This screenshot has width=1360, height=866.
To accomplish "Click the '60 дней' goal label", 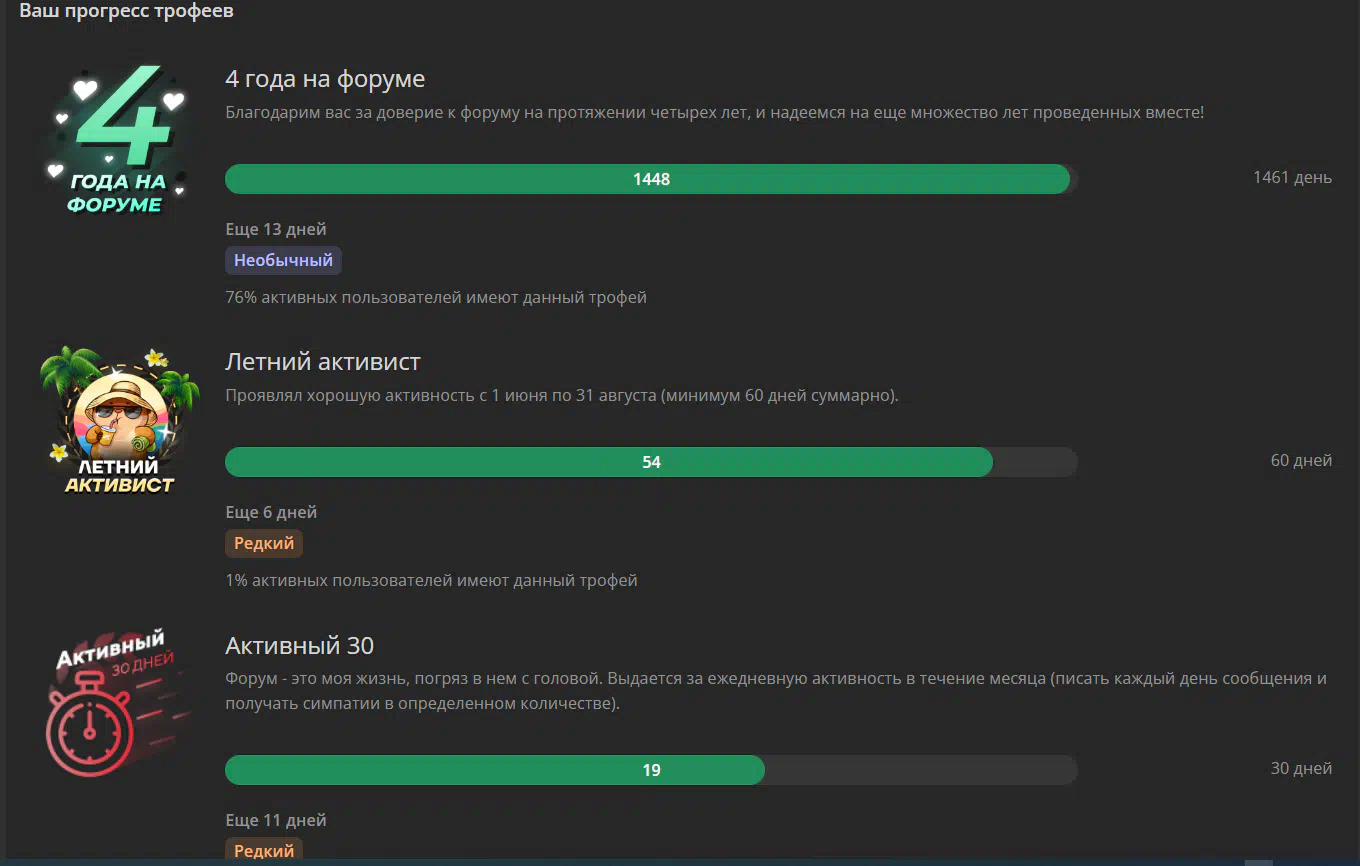I will [x=1301, y=460].
